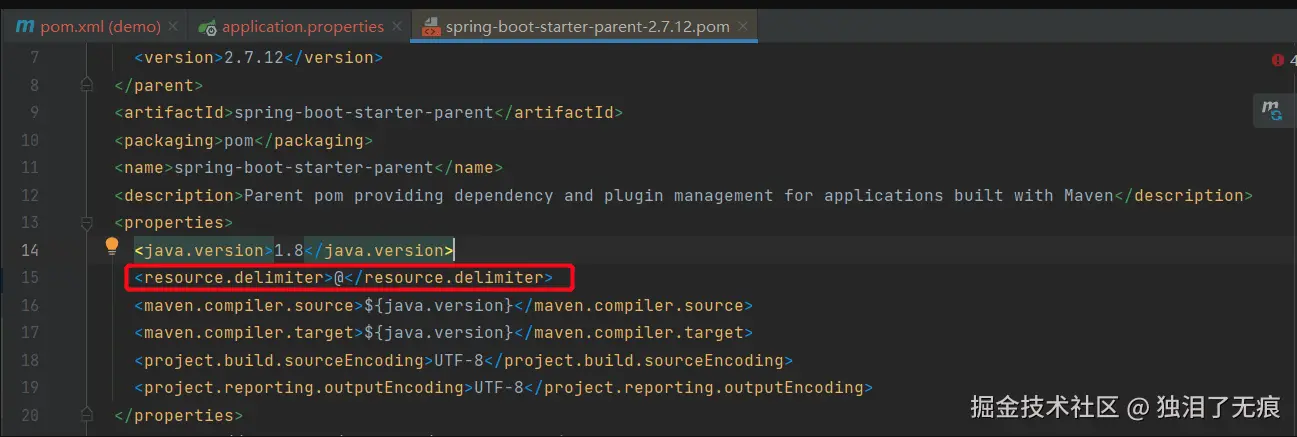Place cursor on the resource.delimiter @ value
Viewport: 1297px width, 437px height.
(x=339, y=277)
